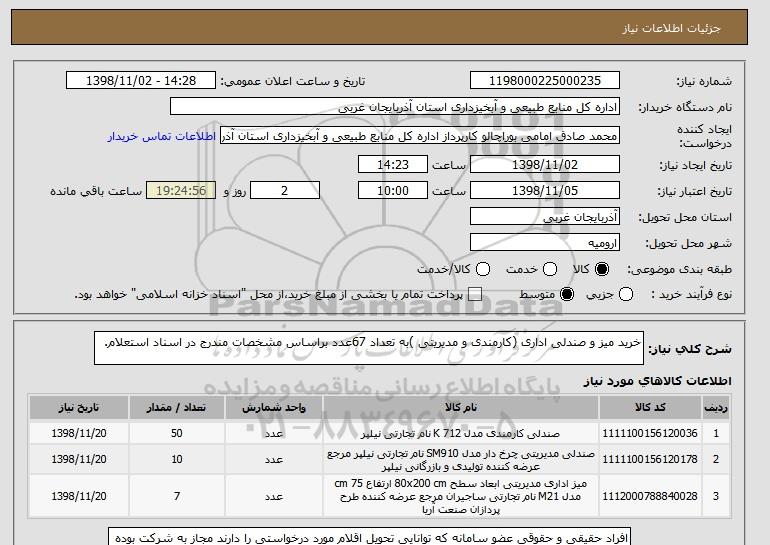Screen dimensions: 770x545
Task: Select the کالا/خدمت radio button
Action: point(483,269)
